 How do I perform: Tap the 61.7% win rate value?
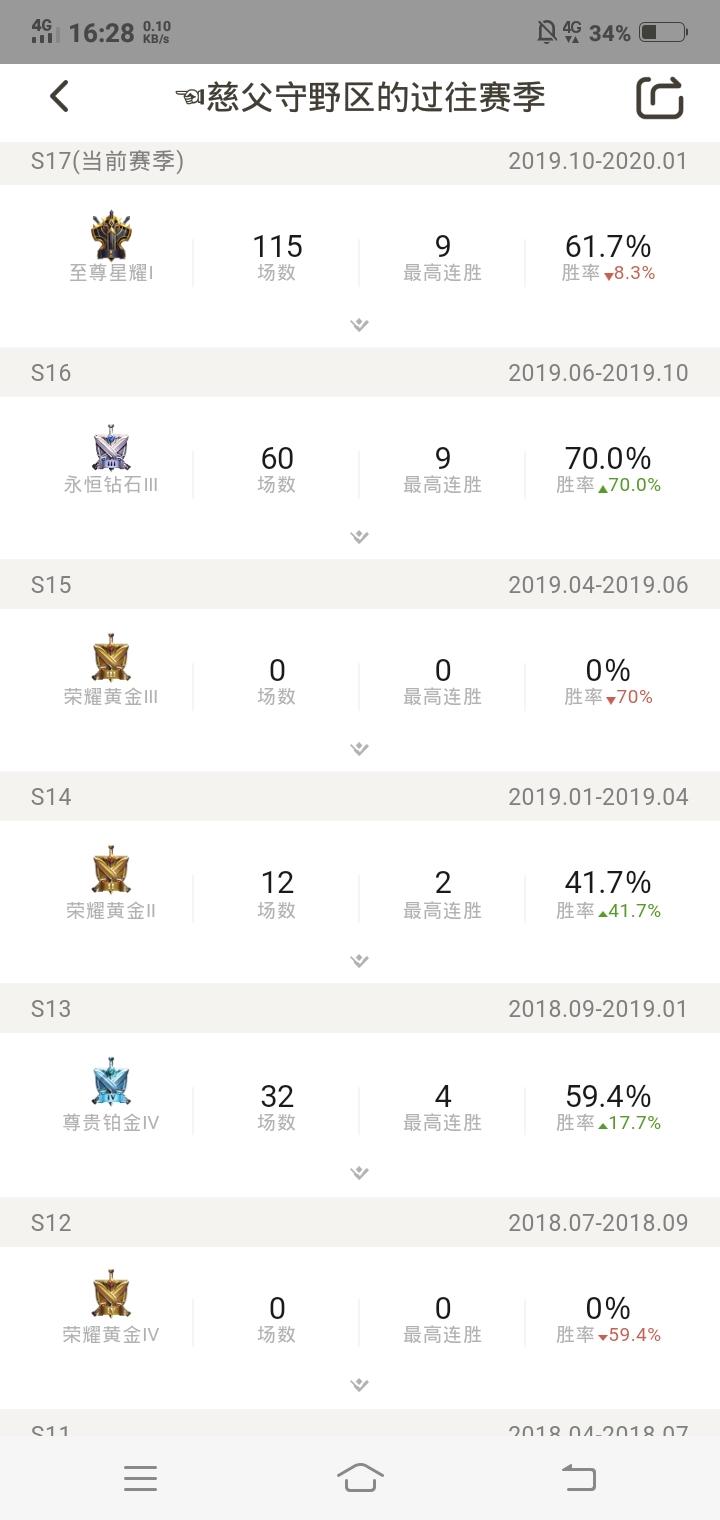(x=608, y=246)
